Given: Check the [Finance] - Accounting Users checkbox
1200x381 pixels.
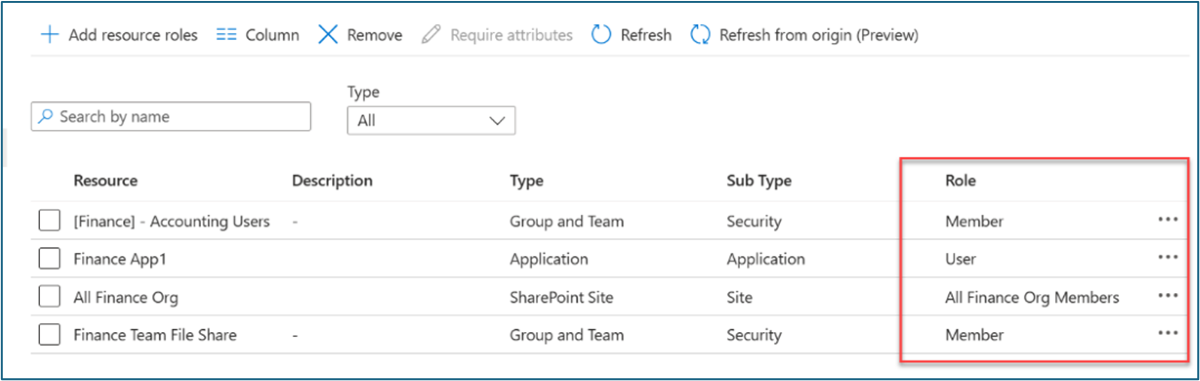Looking at the screenshot, I should click(x=50, y=221).
